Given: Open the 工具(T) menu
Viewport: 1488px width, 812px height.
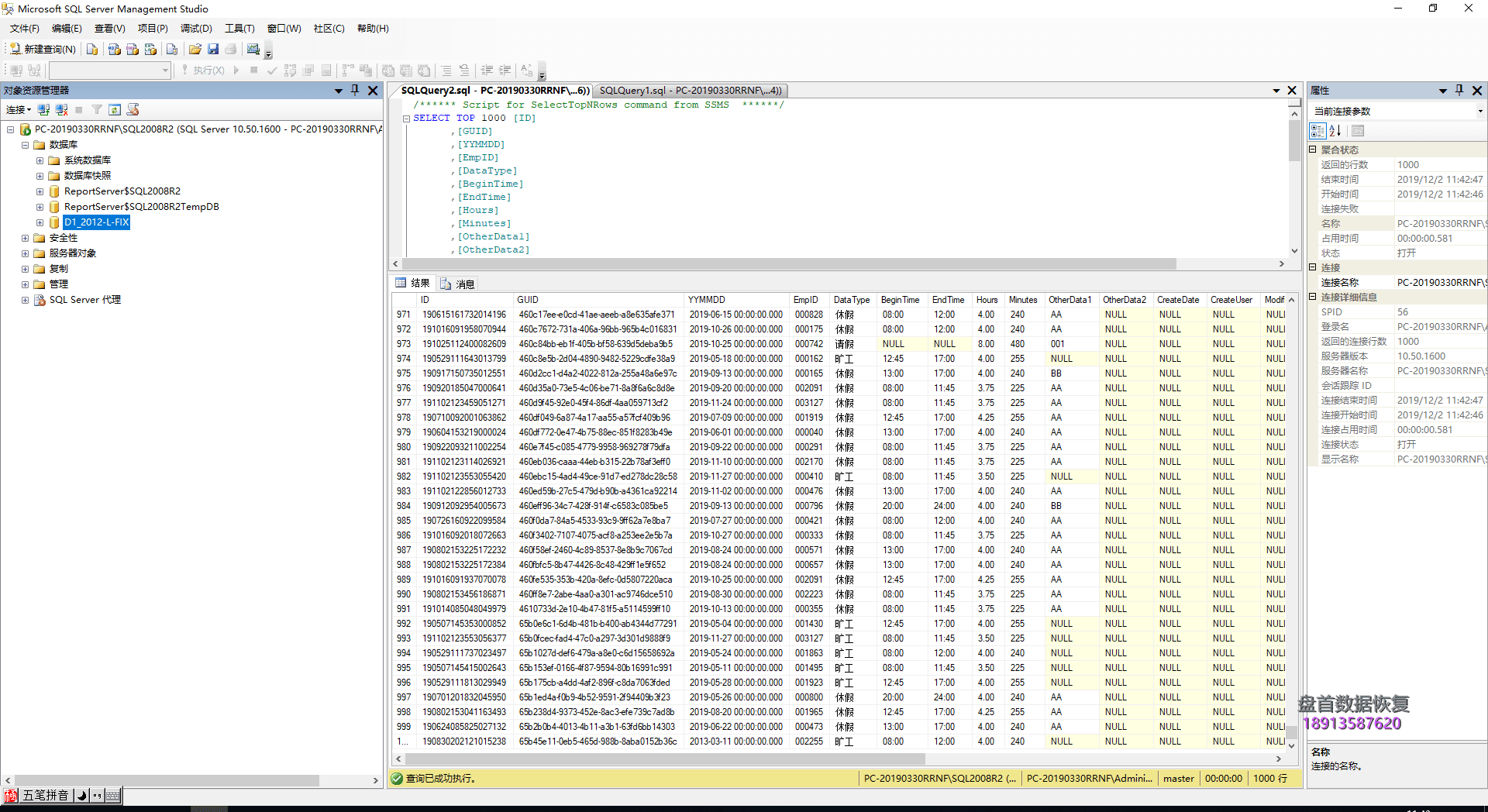Looking at the screenshot, I should pyautogui.click(x=239, y=29).
